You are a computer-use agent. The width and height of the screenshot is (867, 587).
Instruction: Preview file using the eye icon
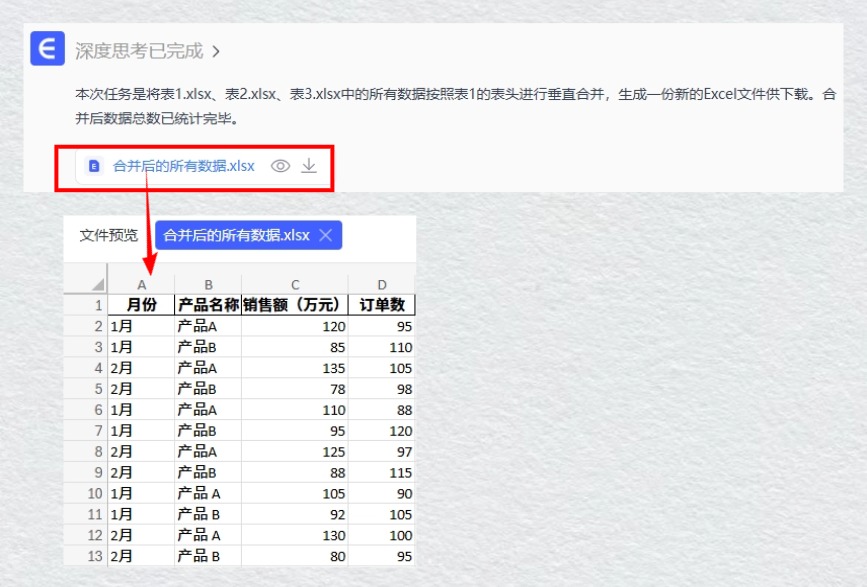pyautogui.click(x=281, y=166)
